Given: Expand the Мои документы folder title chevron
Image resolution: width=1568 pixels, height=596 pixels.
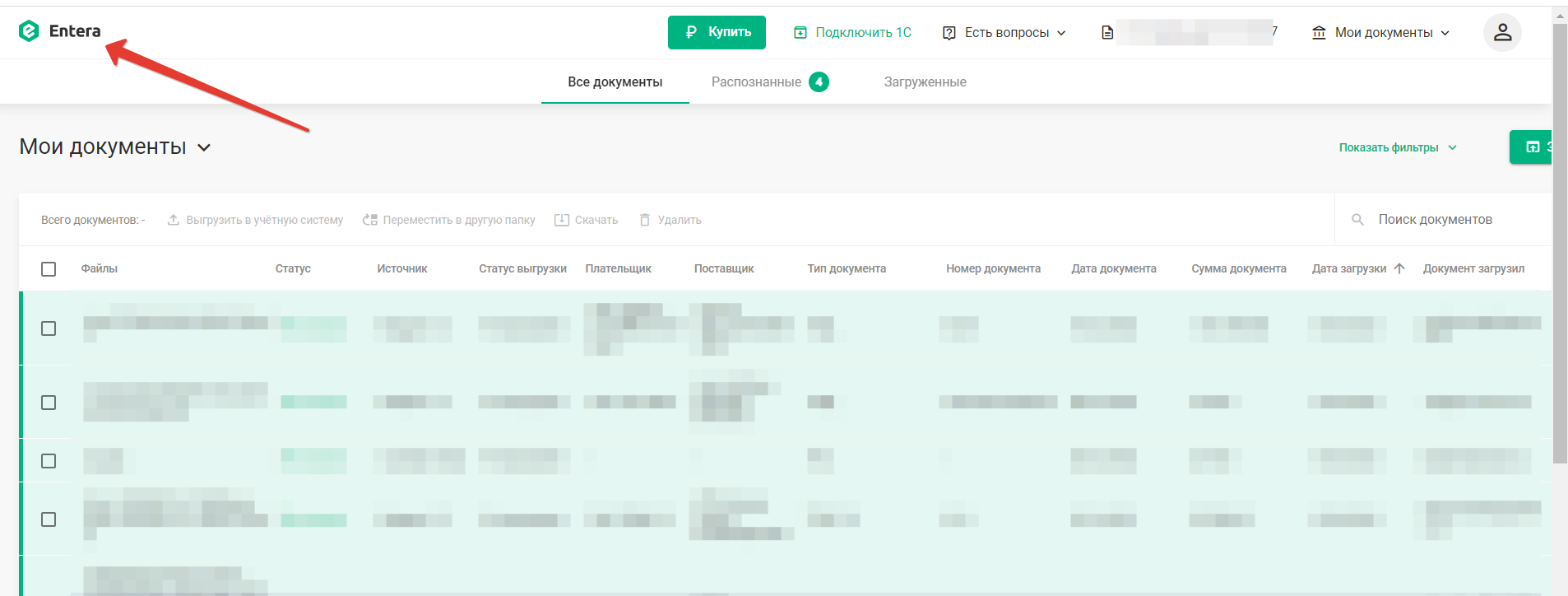Looking at the screenshot, I should 205,148.
